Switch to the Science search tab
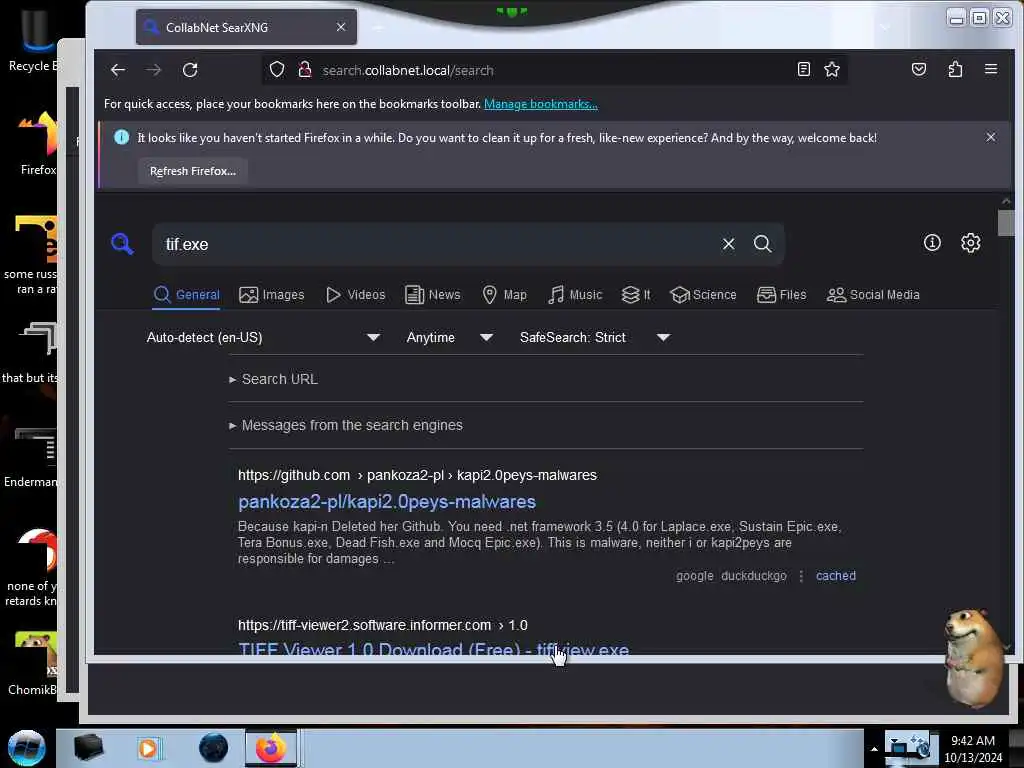Viewport: 1024px width, 768px height. click(703, 295)
